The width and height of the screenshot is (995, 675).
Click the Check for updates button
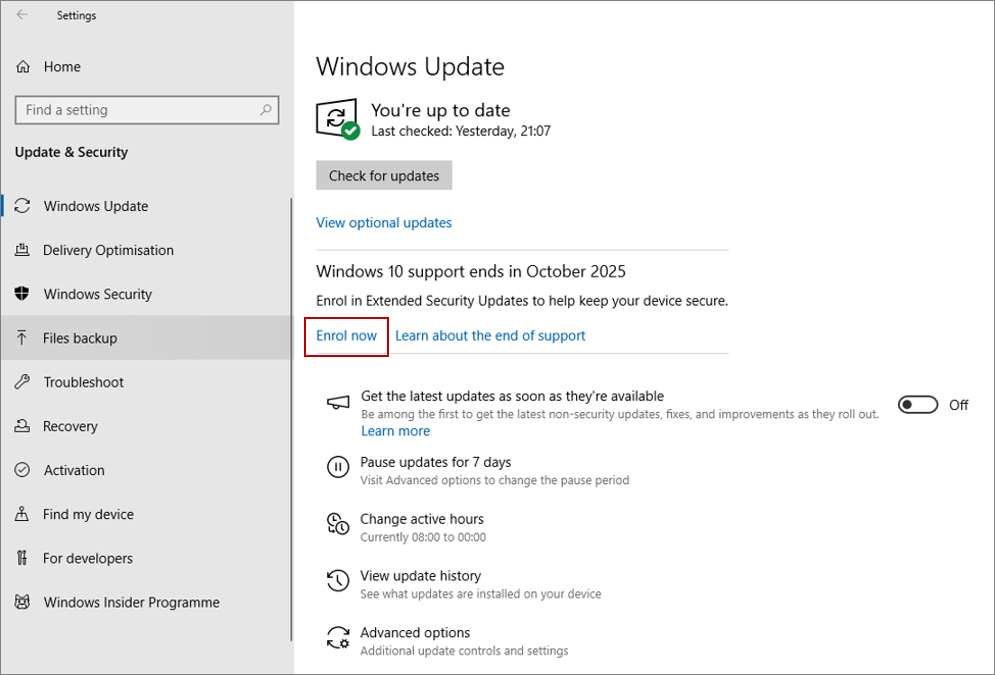click(384, 175)
